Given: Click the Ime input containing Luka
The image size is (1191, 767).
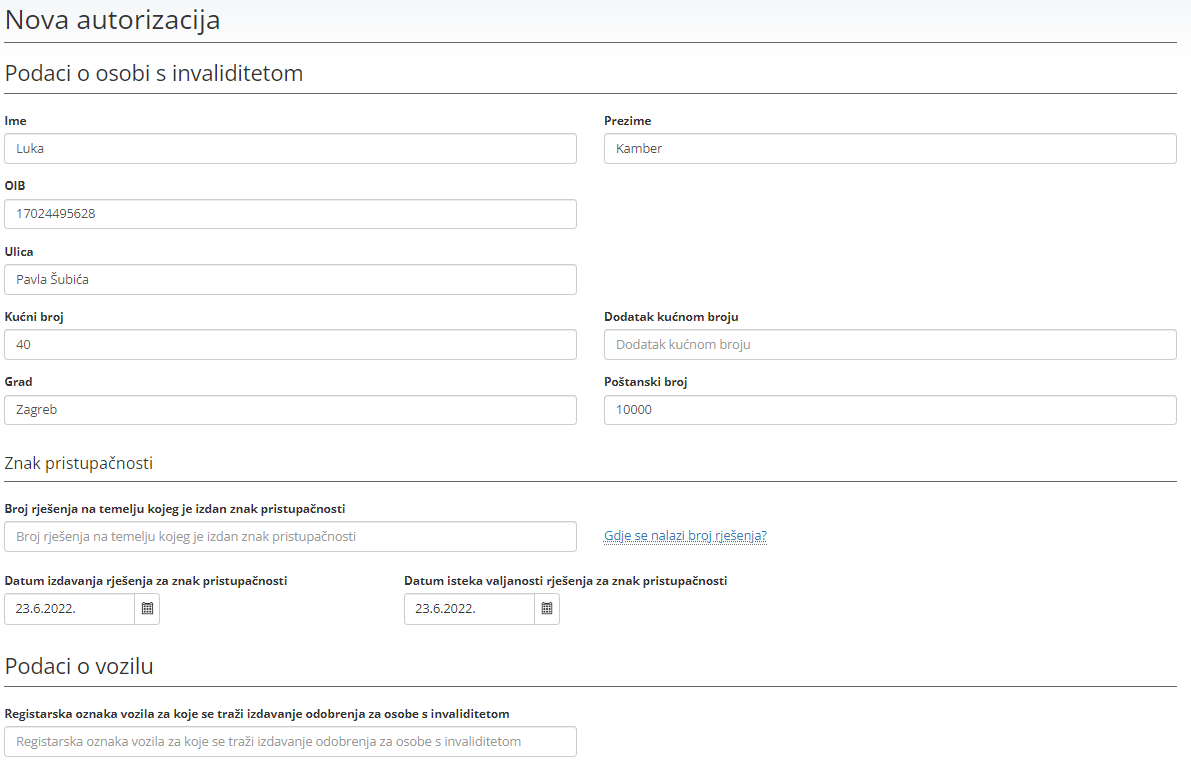Looking at the screenshot, I should (290, 149).
